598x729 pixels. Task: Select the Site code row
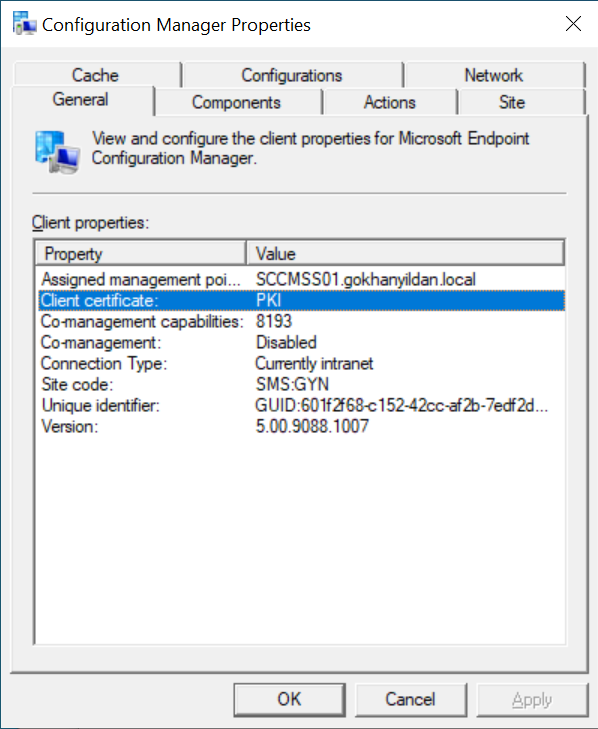tap(302, 384)
